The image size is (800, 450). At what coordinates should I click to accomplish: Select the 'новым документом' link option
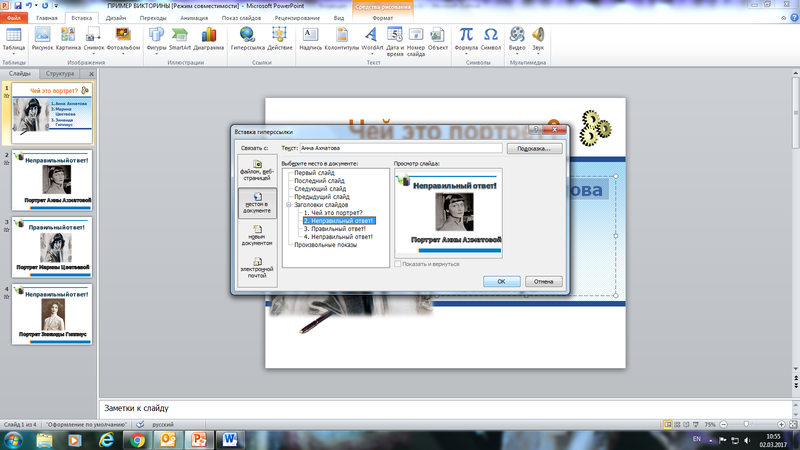(x=257, y=235)
